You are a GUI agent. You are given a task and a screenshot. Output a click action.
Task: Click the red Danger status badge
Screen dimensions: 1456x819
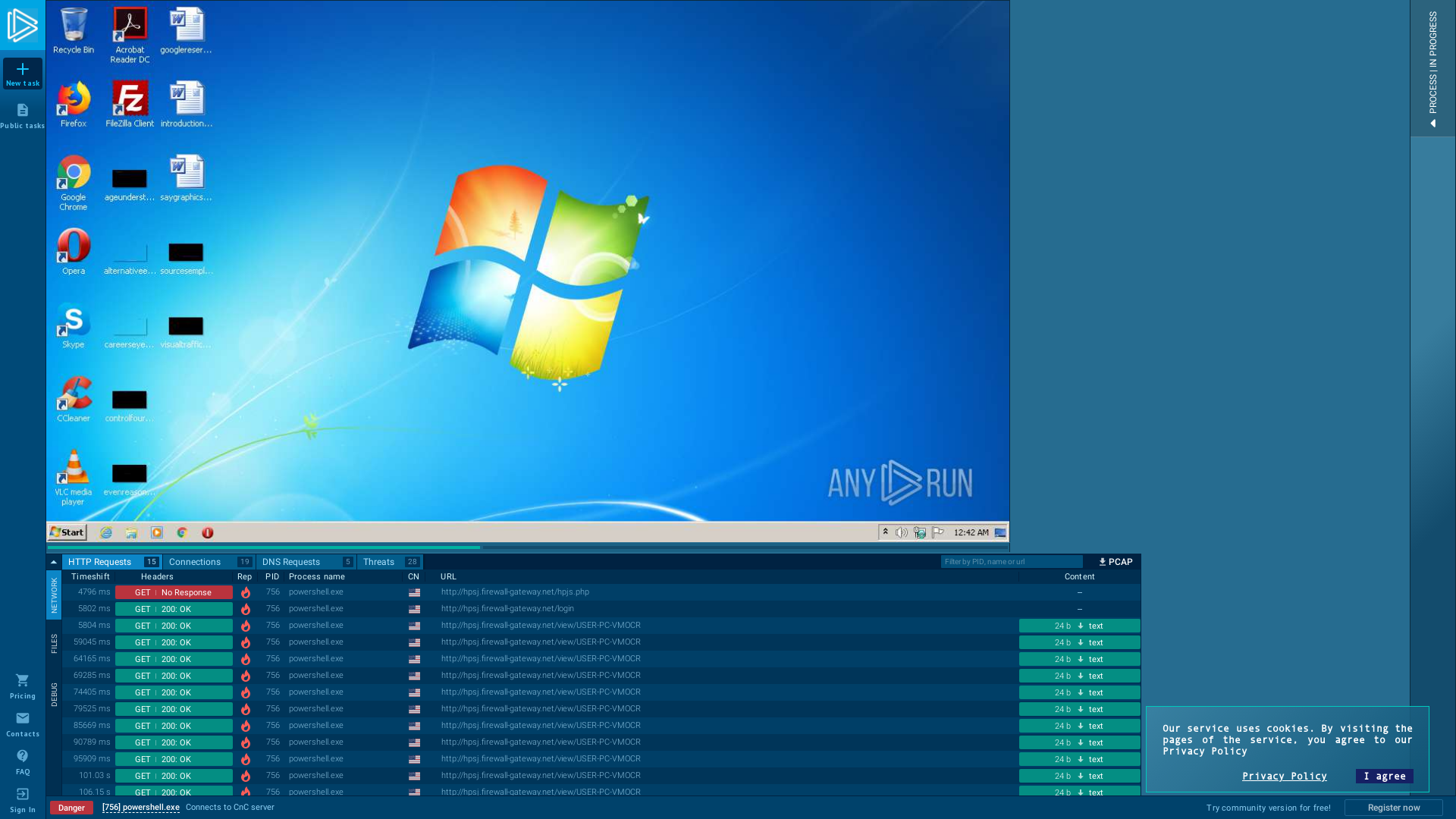[x=71, y=808]
